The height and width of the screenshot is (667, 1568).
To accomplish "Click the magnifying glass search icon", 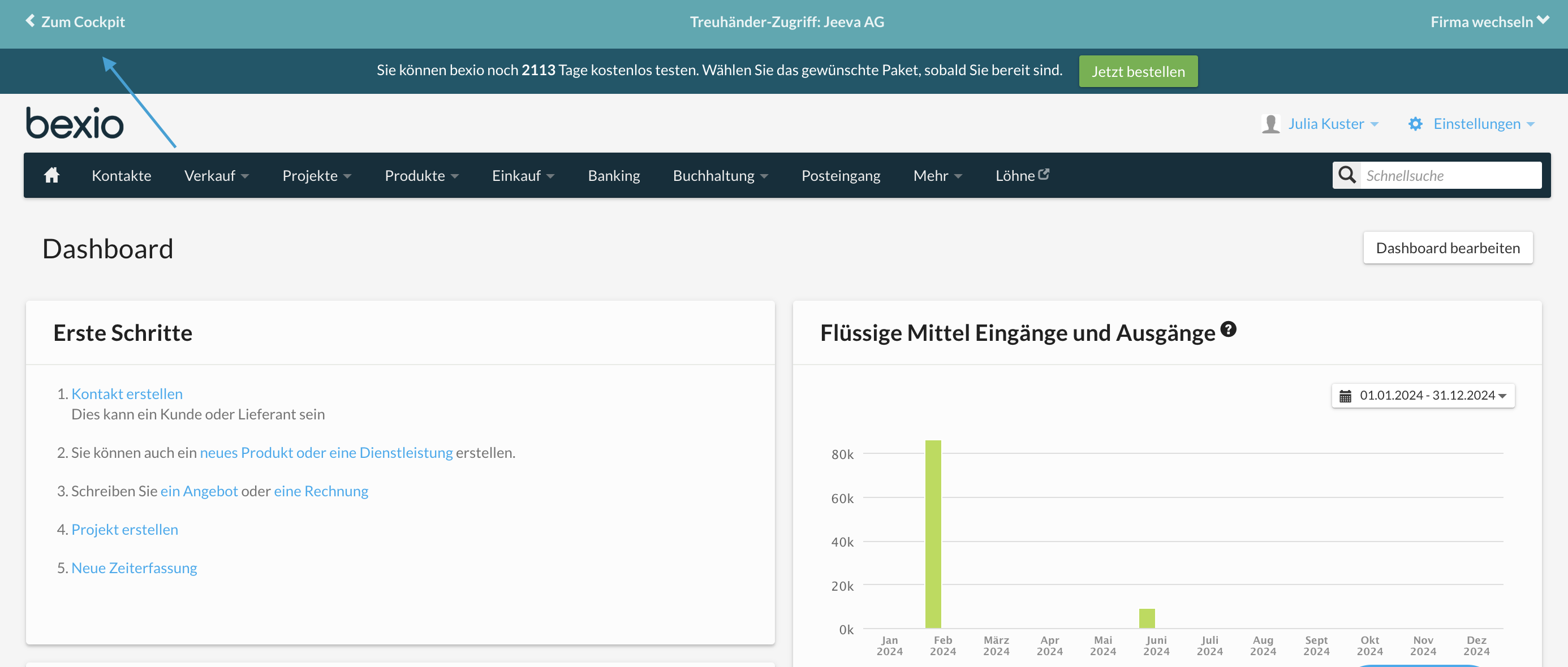I will pyautogui.click(x=1346, y=175).
